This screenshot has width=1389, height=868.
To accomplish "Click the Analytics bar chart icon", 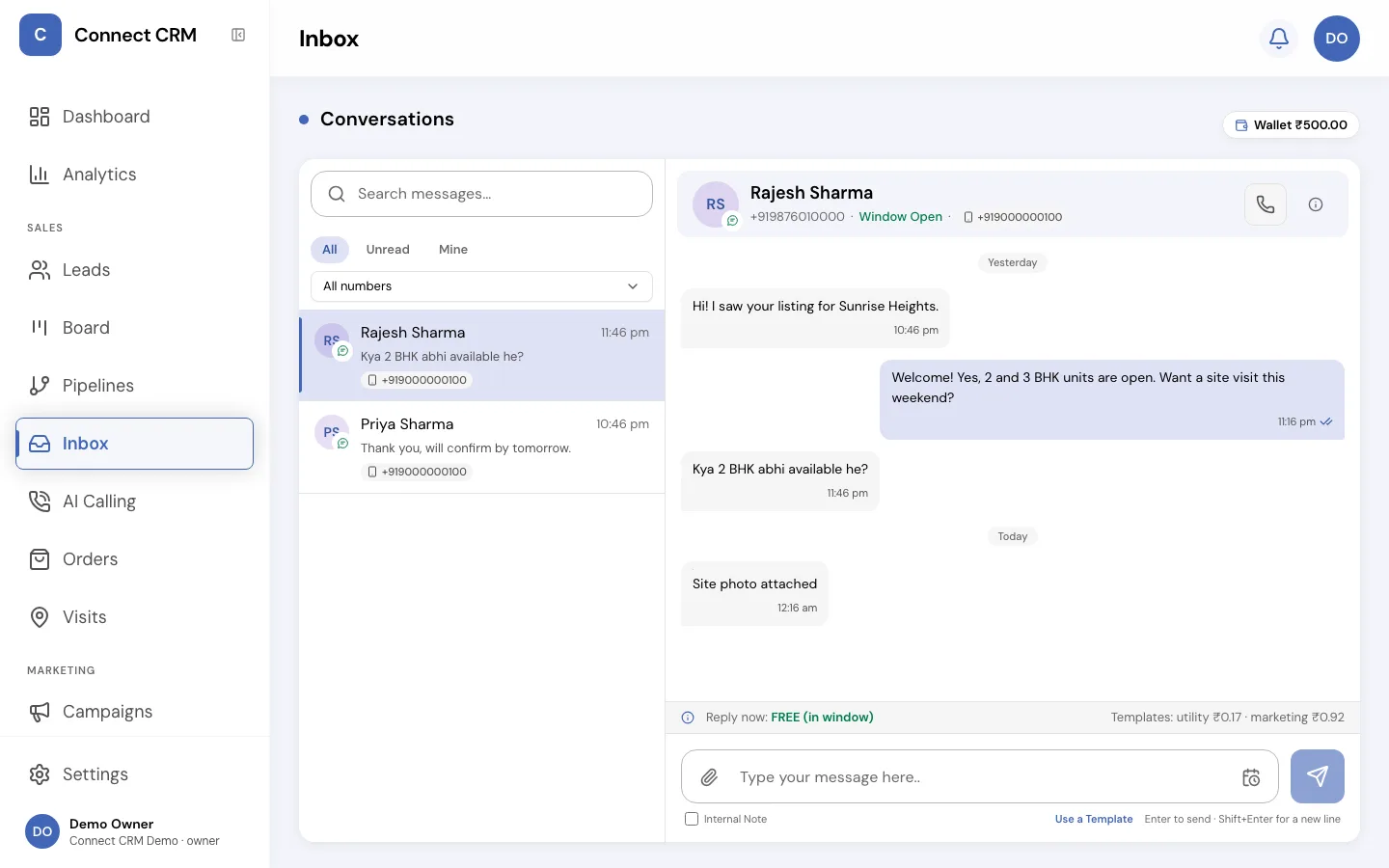I will click(40, 175).
